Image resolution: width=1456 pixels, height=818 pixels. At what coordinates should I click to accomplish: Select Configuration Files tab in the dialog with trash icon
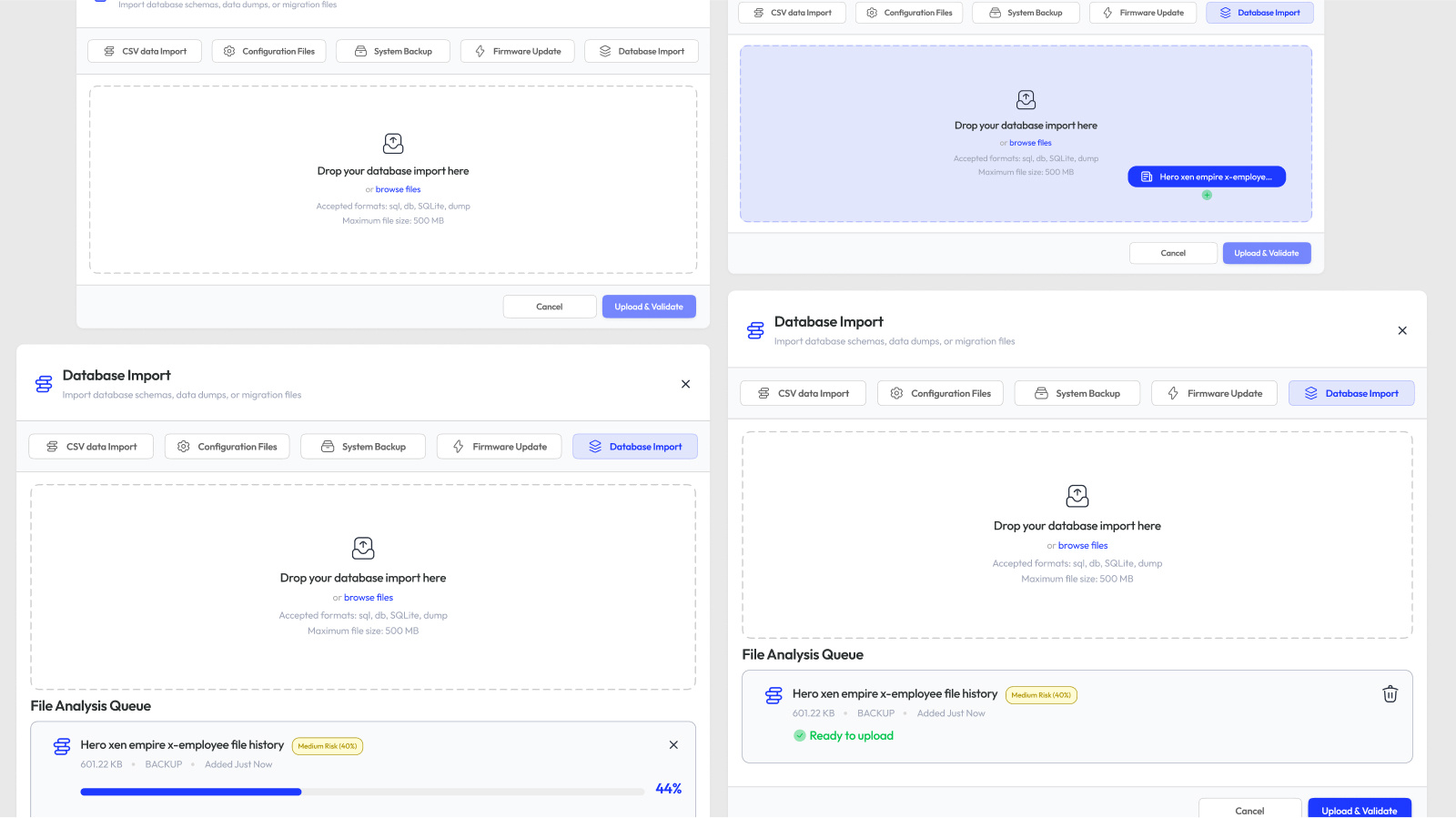pyautogui.click(x=940, y=394)
